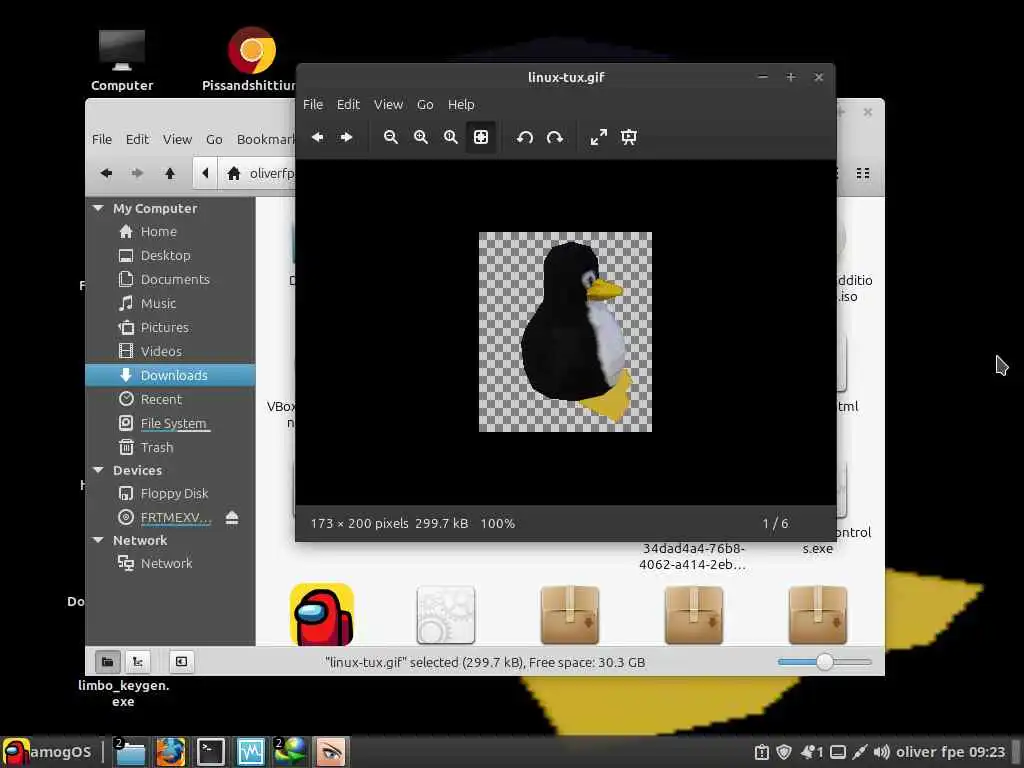
Task: Go back in file manager
Action: pyautogui.click(x=106, y=173)
